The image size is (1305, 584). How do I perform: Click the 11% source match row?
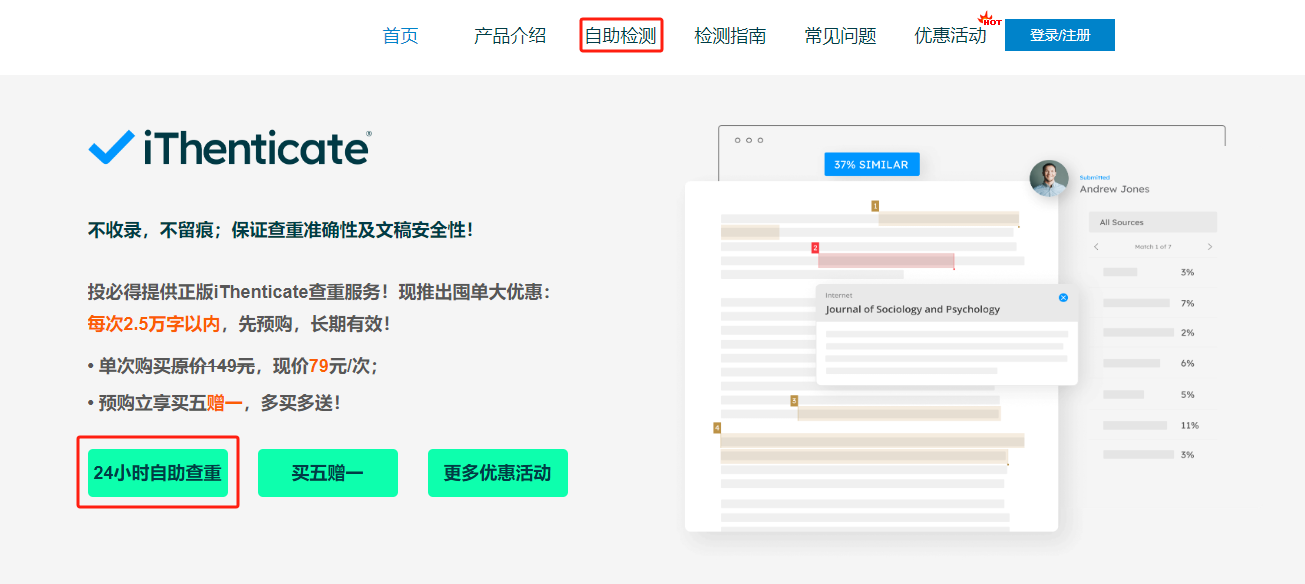[x=1150, y=425]
